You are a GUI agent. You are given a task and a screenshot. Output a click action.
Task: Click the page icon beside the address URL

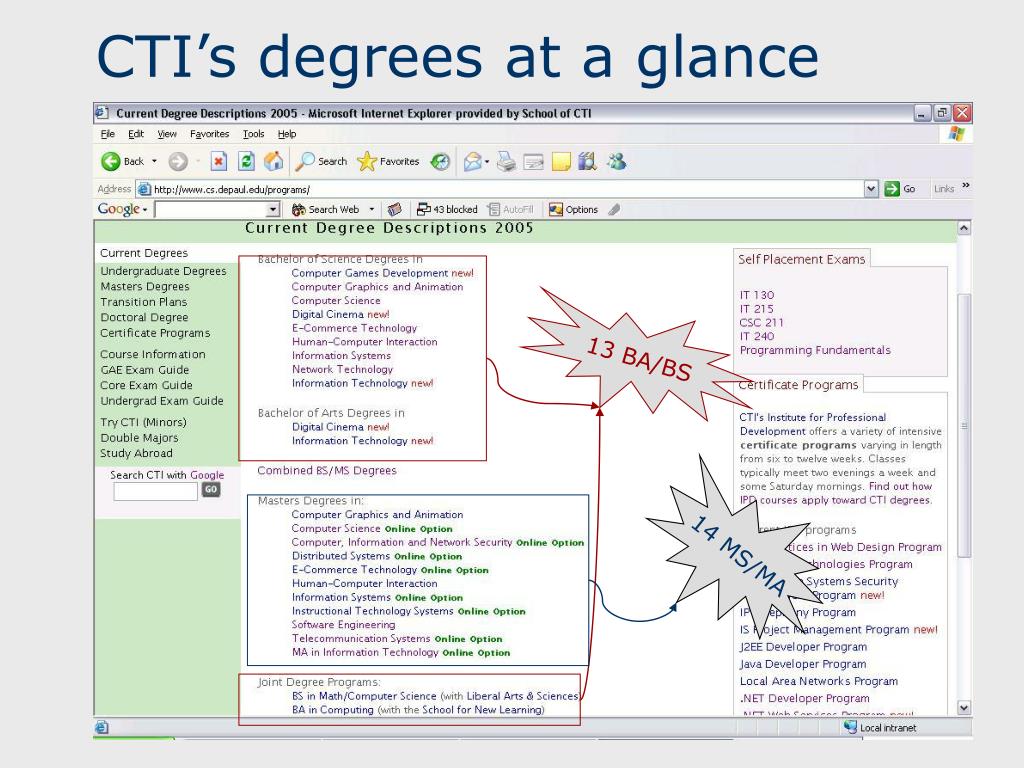click(144, 189)
